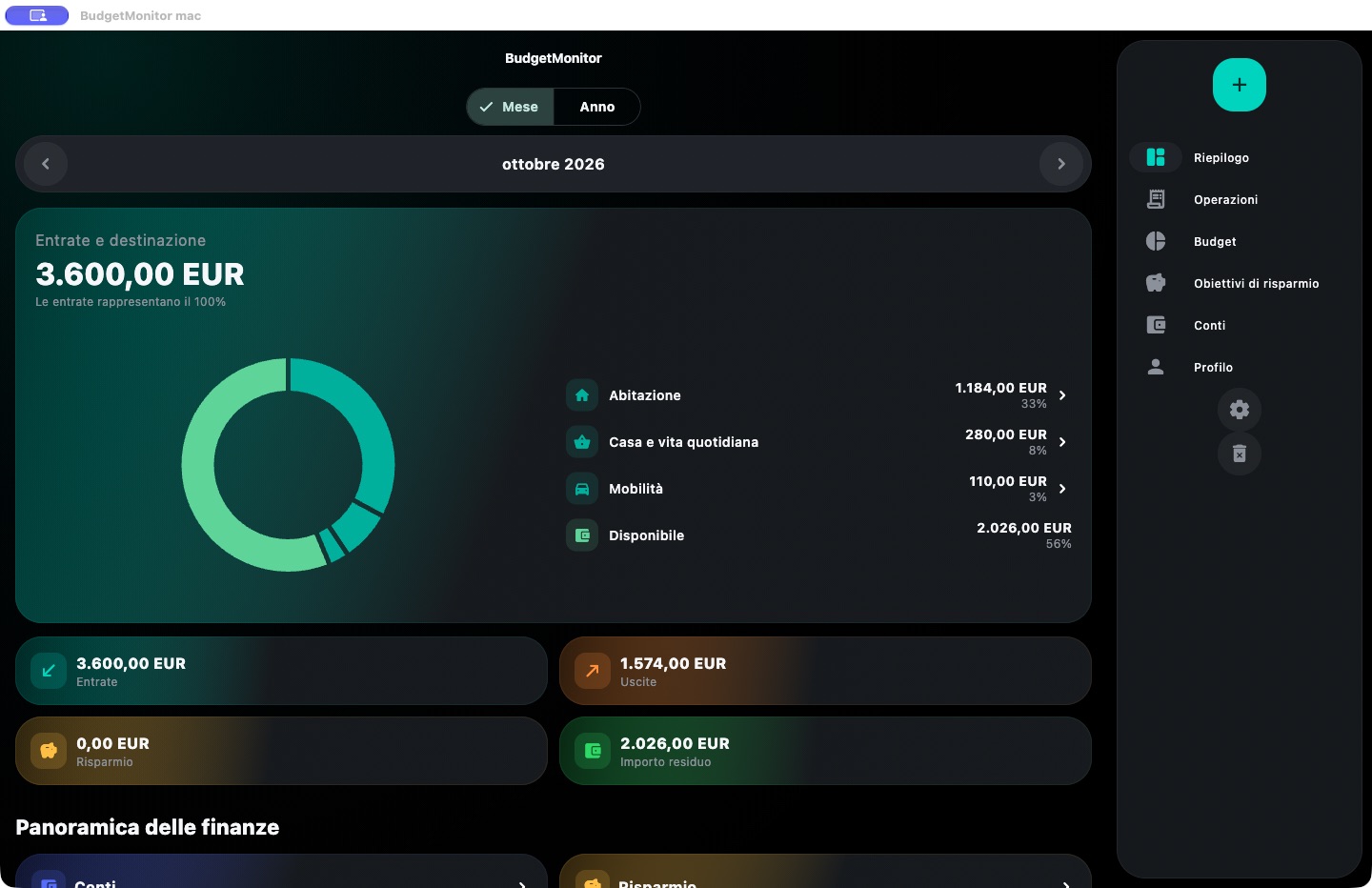Image resolution: width=1372 pixels, height=888 pixels.
Task: Click the Entrate e destinazione title
Action: coord(121,240)
